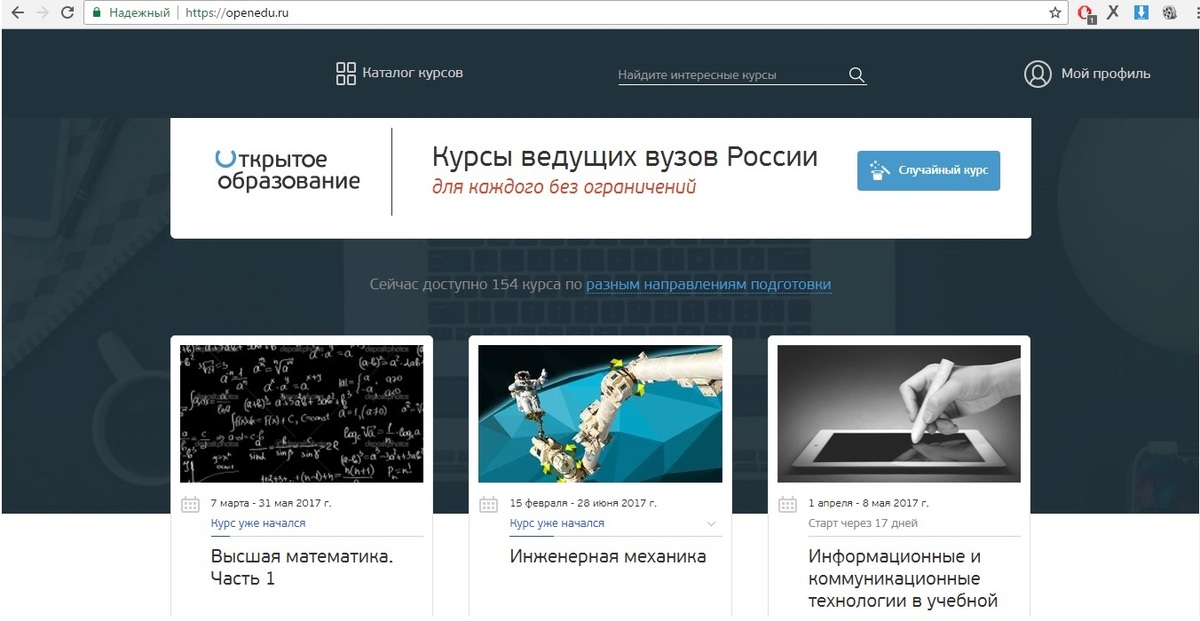Click the date 15 февраля - 28 июня 2017 г.
1200x621 pixels.
click(584, 503)
